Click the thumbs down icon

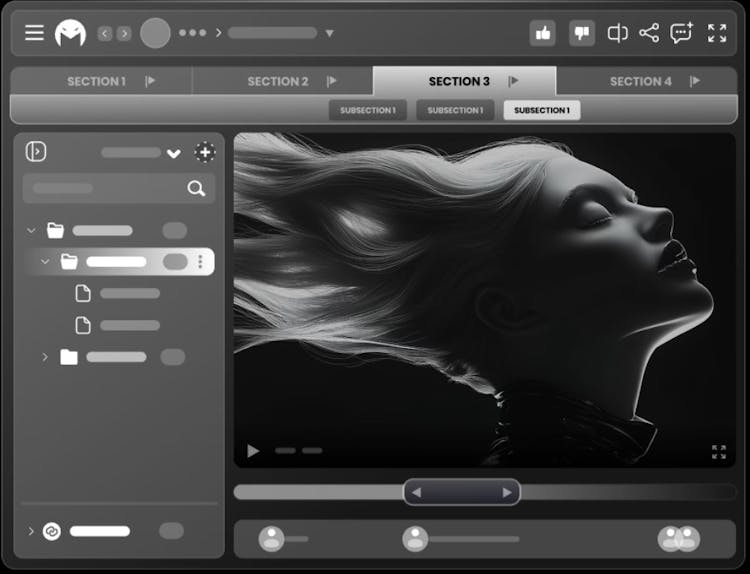pyautogui.click(x=582, y=33)
